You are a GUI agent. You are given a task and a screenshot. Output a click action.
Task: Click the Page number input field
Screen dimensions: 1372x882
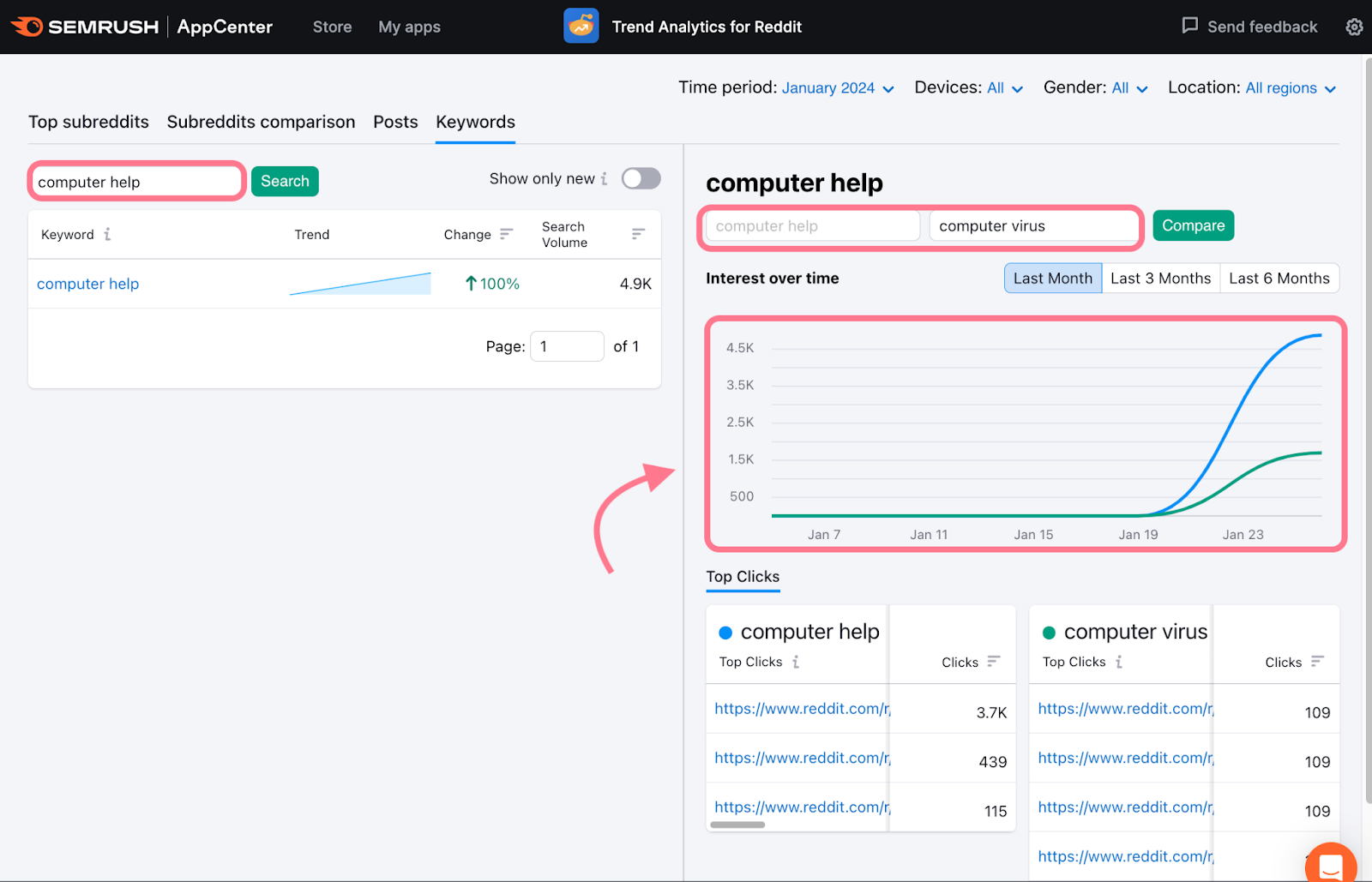(567, 346)
